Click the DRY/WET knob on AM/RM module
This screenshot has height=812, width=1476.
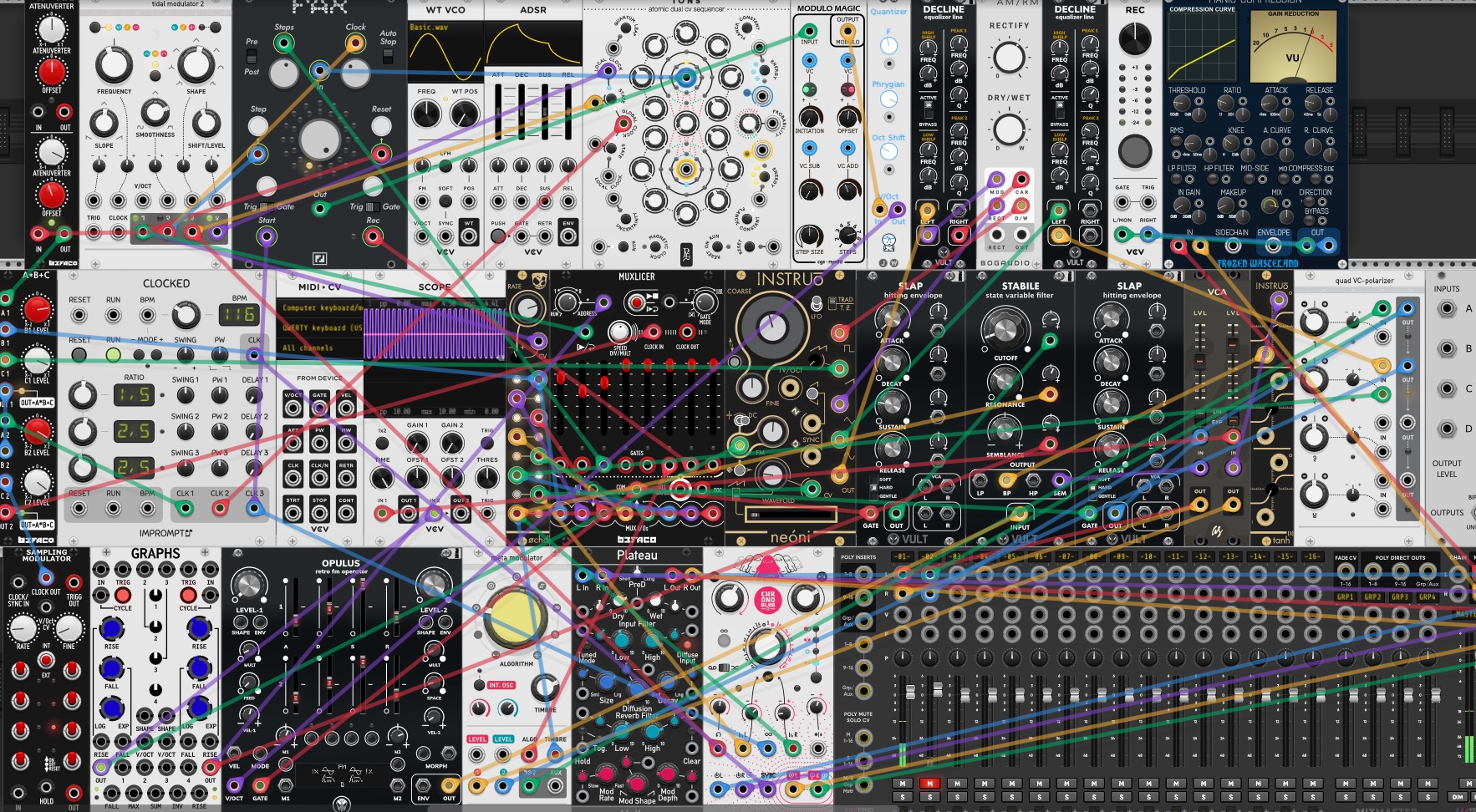pos(1009,129)
